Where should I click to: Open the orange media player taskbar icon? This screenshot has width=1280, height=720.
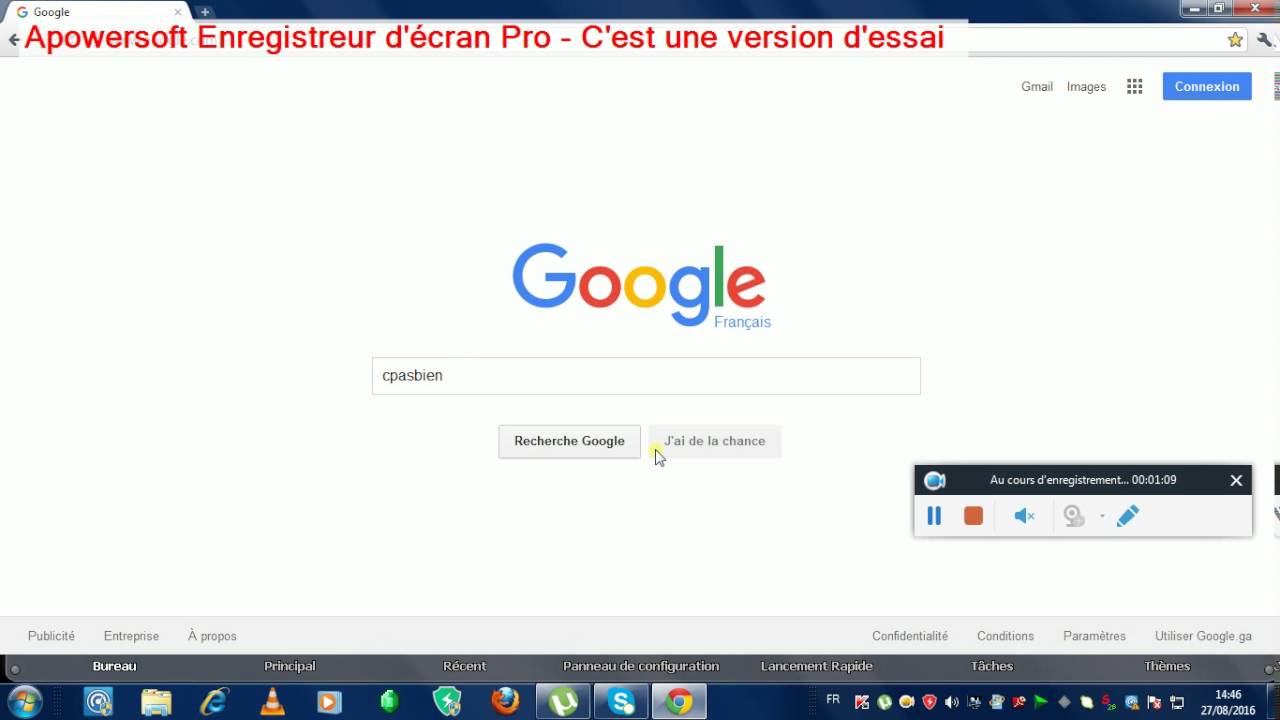click(329, 702)
